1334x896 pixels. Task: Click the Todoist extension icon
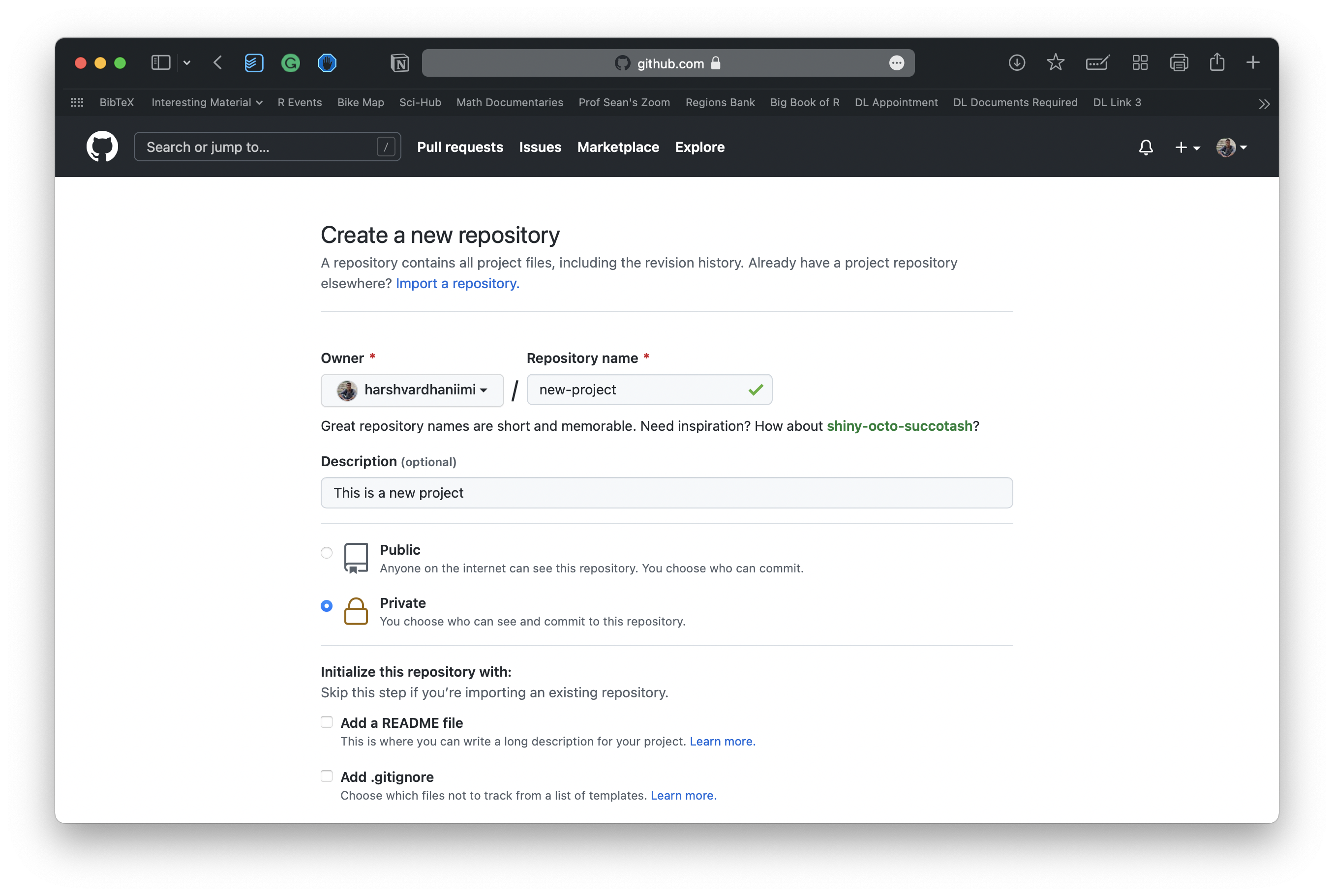coord(254,63)
